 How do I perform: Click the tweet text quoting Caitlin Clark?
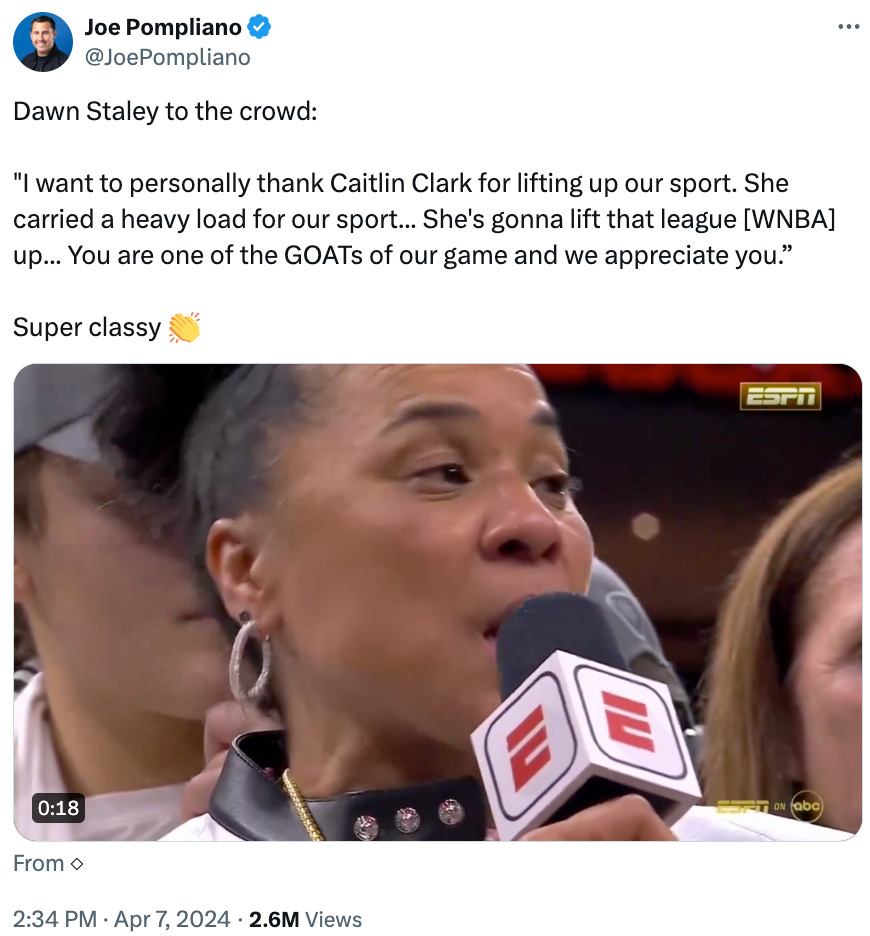coord(424,219)
